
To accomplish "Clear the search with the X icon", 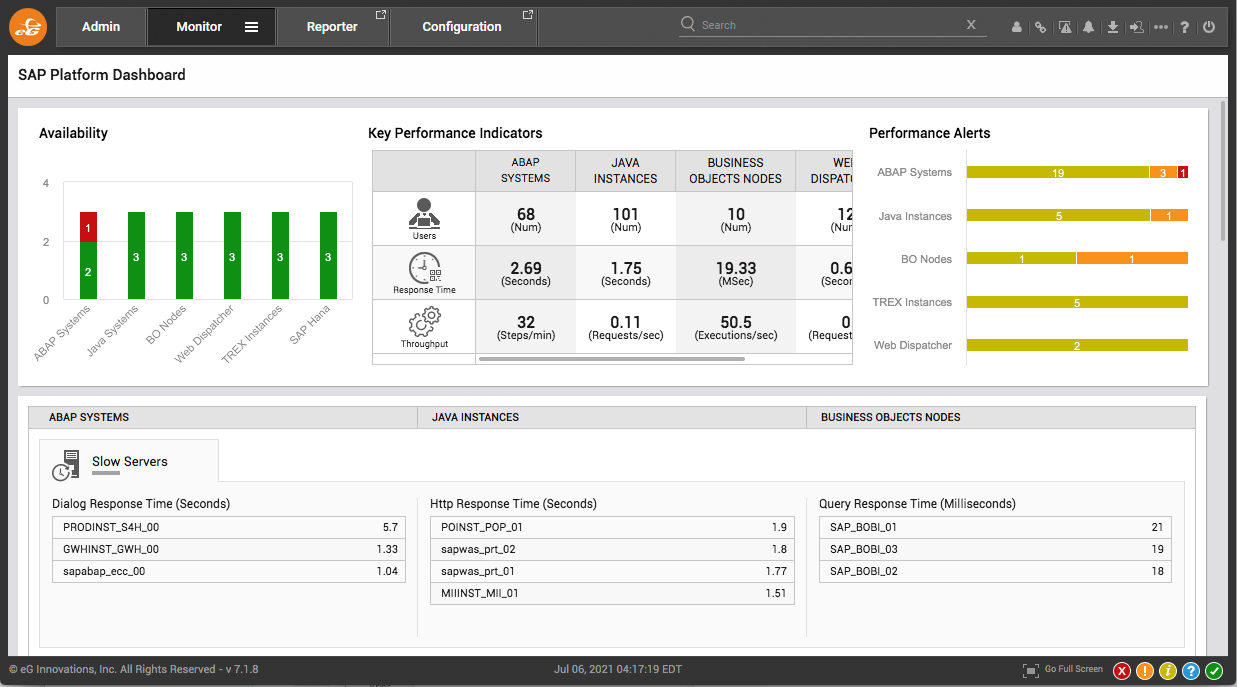I will 971,25.
